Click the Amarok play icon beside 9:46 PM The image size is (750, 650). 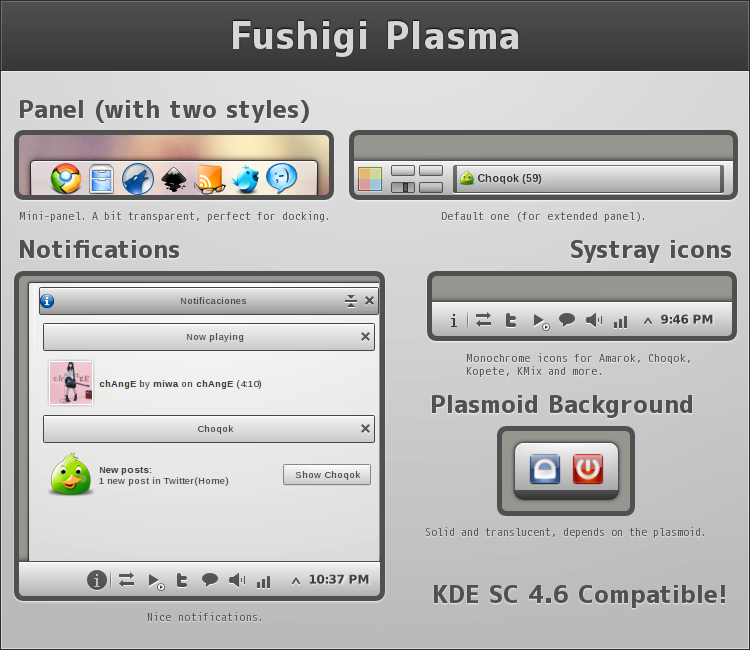pyautogui.click(x=540, y=321)
